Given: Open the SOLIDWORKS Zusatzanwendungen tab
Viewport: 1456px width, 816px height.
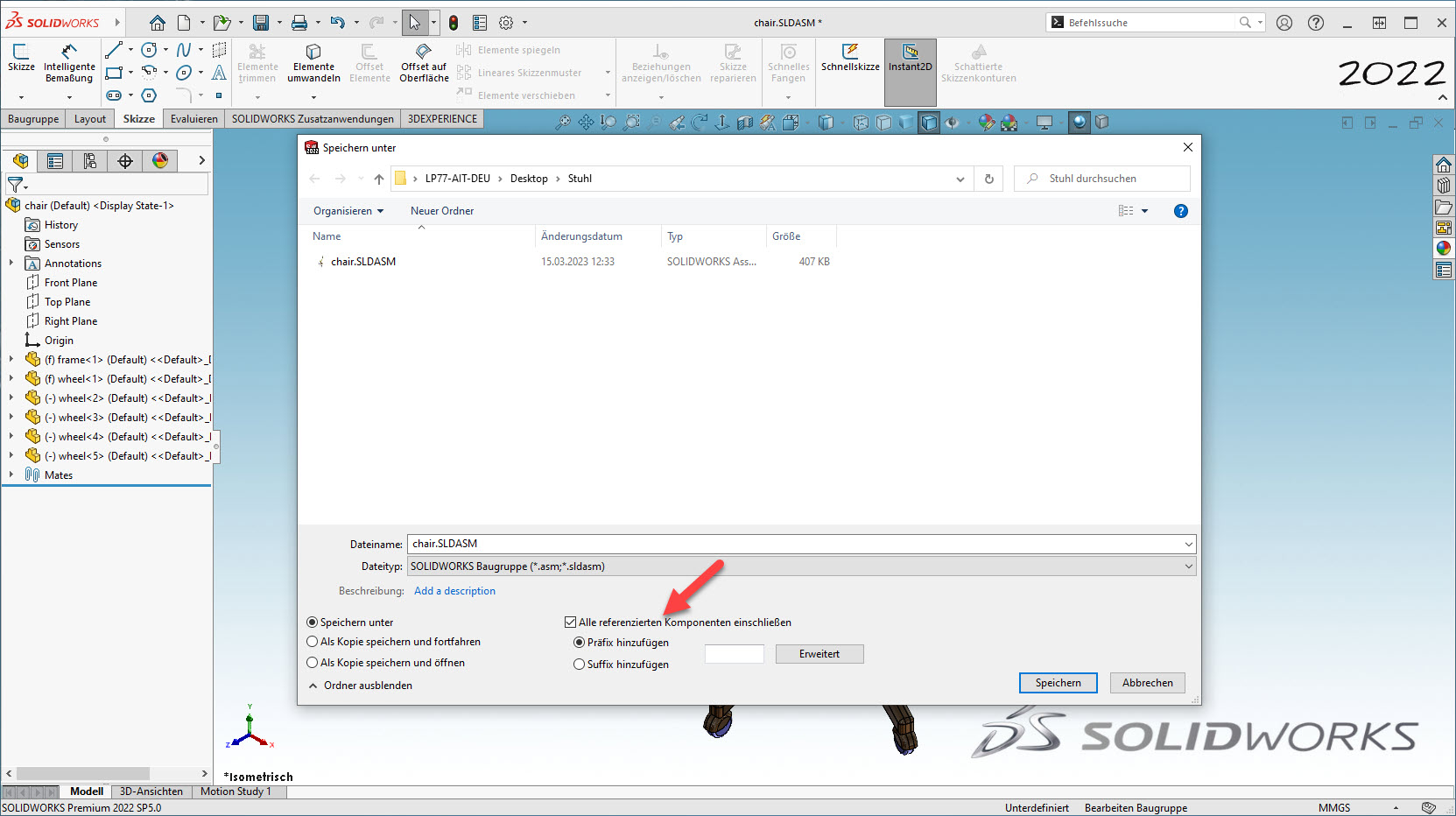Looking at the screenshot, I should click(313, 119).
